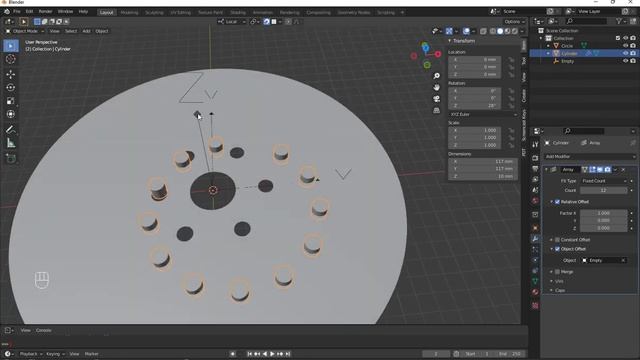Toggle snapping magnet icon in header
640x360 pixels.
click(x=267, y=22)
